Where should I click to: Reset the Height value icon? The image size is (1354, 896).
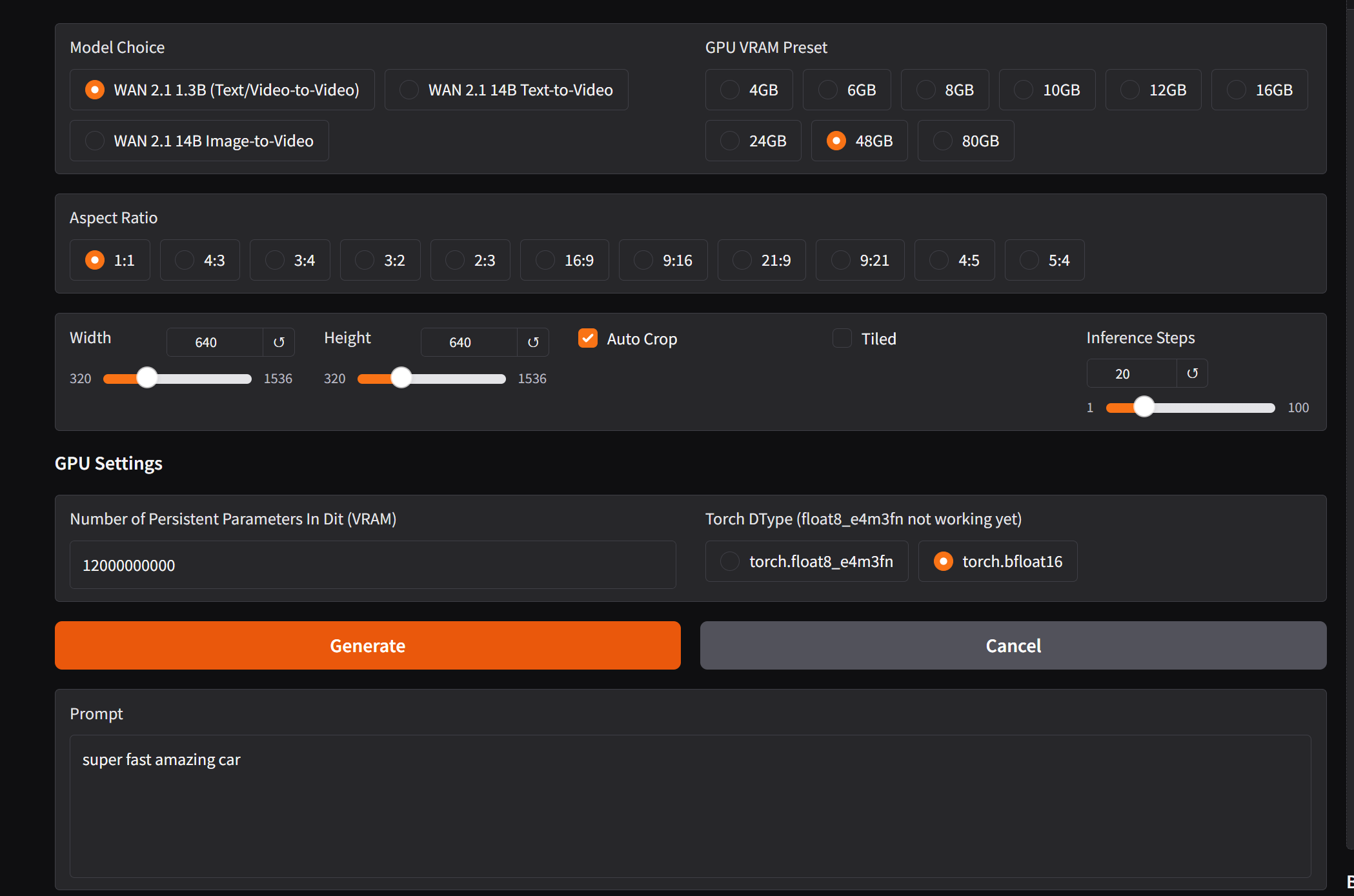[x=533, y=342]
